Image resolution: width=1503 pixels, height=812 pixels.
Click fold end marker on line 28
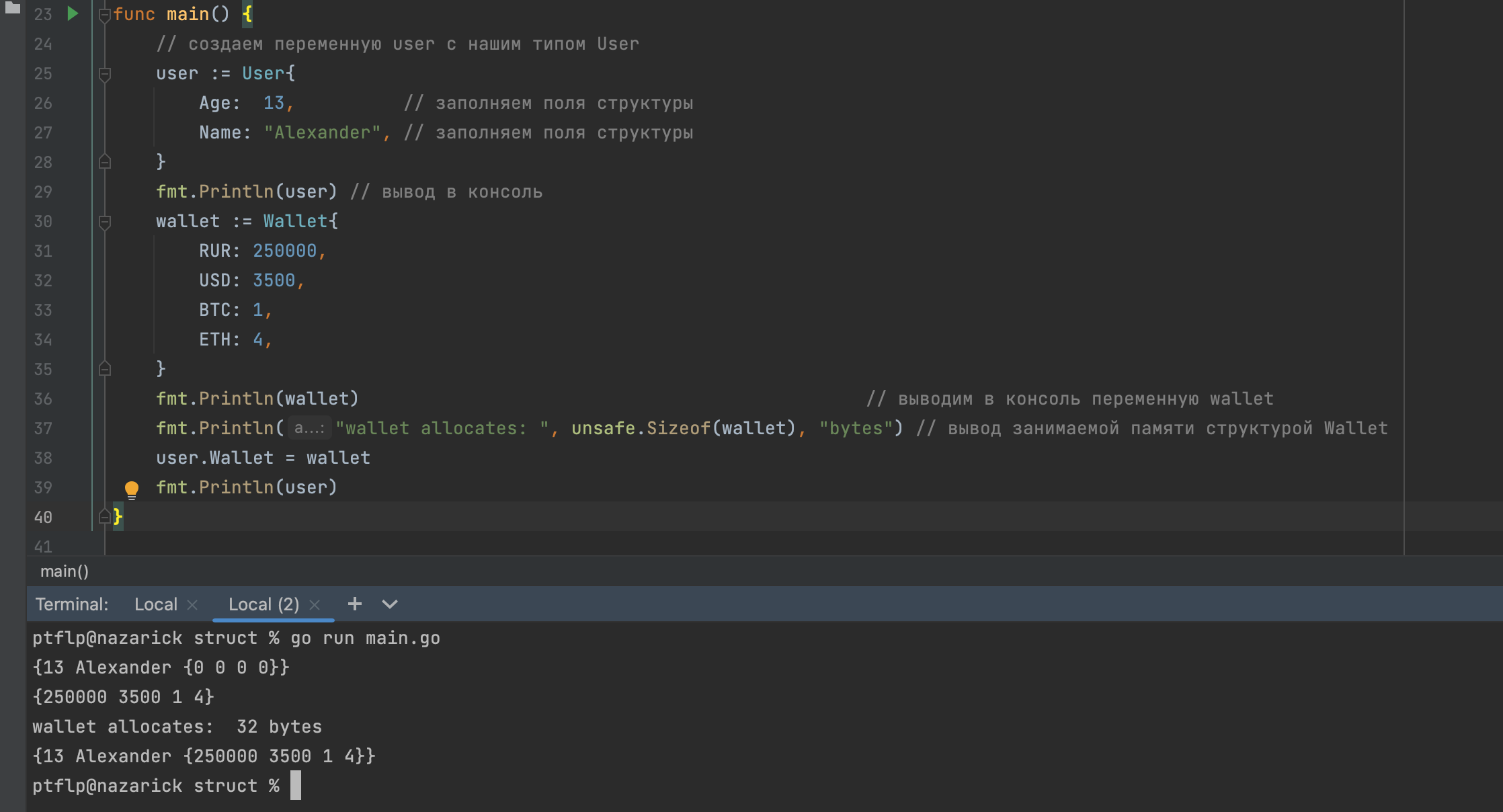[104, 161]
